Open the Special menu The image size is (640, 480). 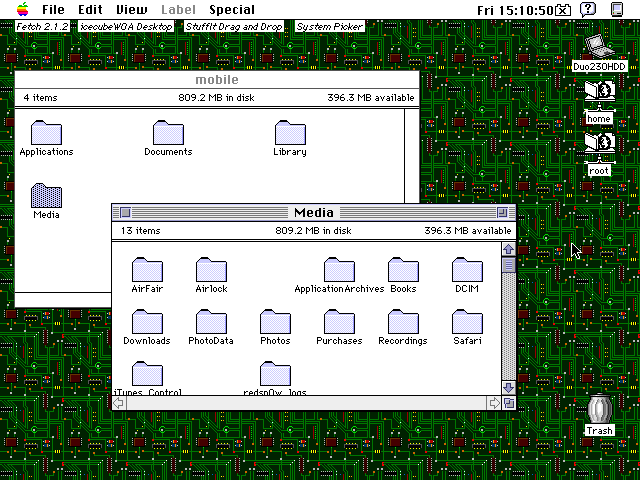coord(232,9)
